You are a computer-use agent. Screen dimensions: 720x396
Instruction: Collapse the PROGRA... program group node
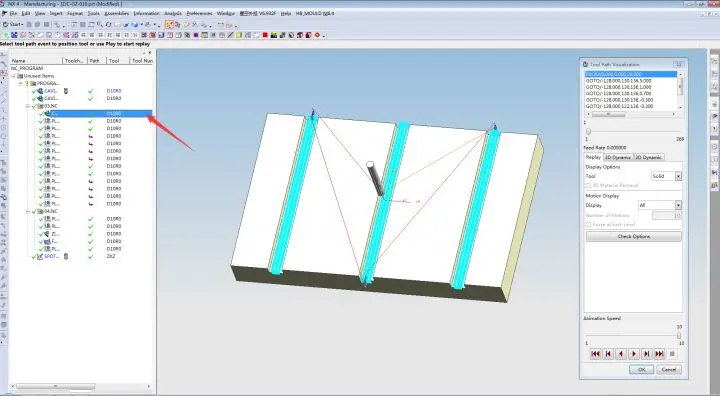tap(20, 84)
